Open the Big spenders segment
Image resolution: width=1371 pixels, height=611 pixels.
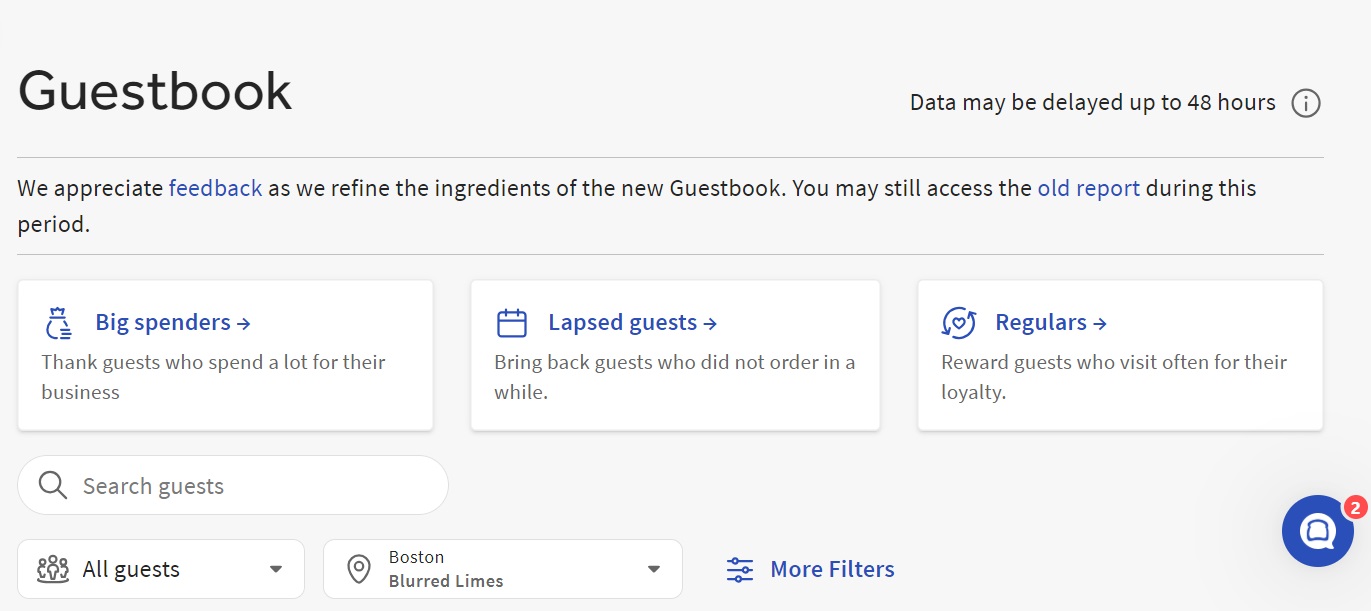pos(171,323)
